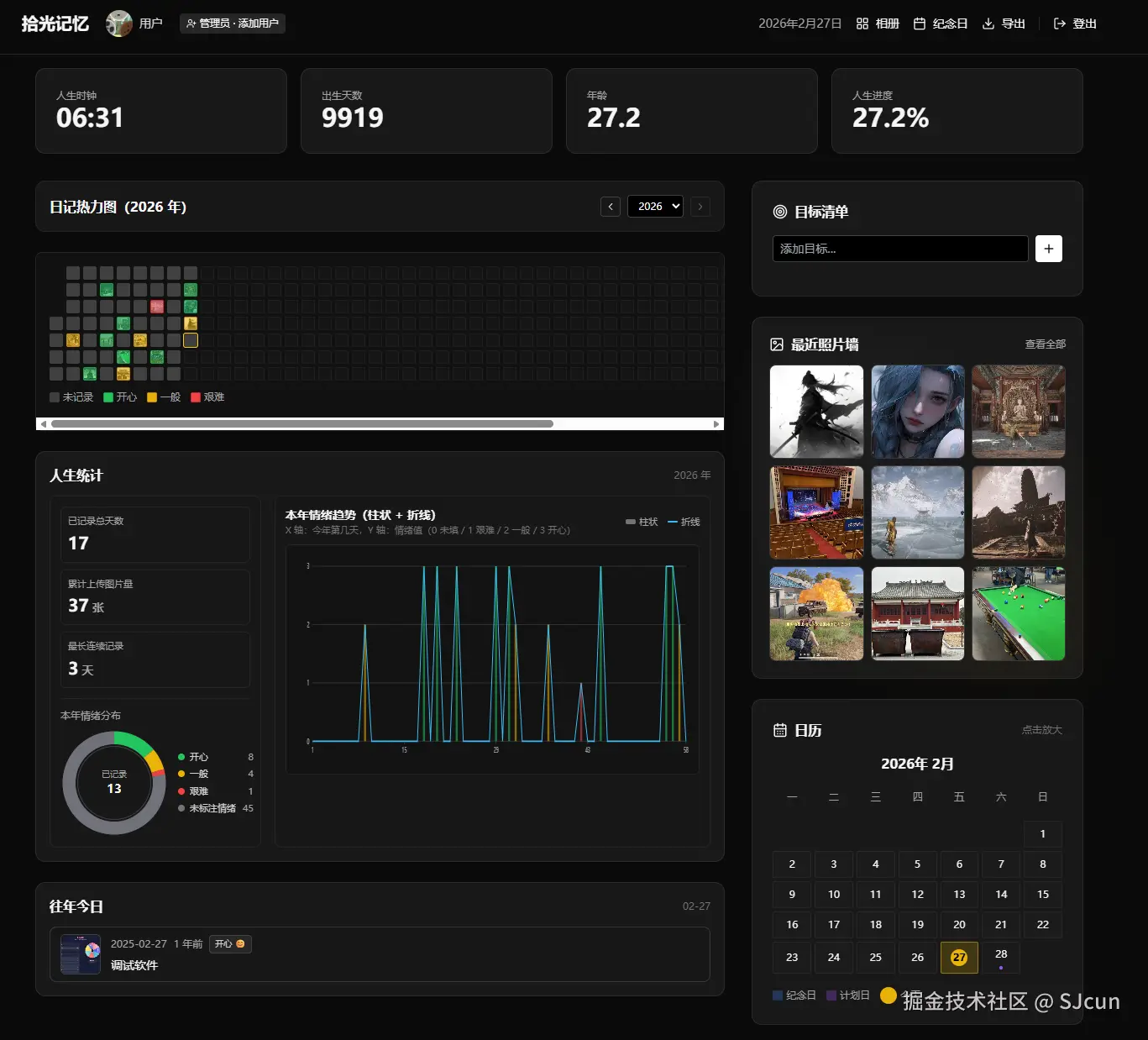Open 相册 album grid icon
The width and height of the screenshot is (1148, 1040).
click(x=862, y=24)
